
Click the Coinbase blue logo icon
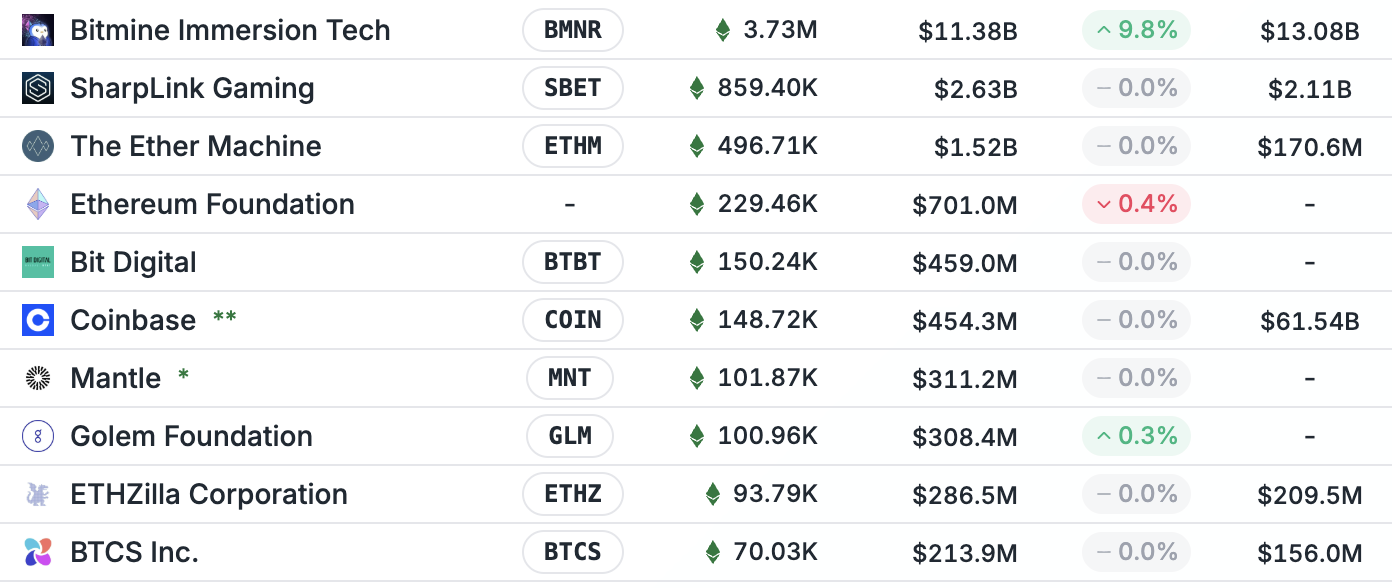38,320
